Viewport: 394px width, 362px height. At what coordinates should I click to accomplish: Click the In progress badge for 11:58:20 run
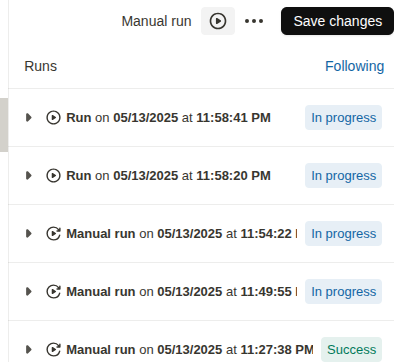coord(343,176)
